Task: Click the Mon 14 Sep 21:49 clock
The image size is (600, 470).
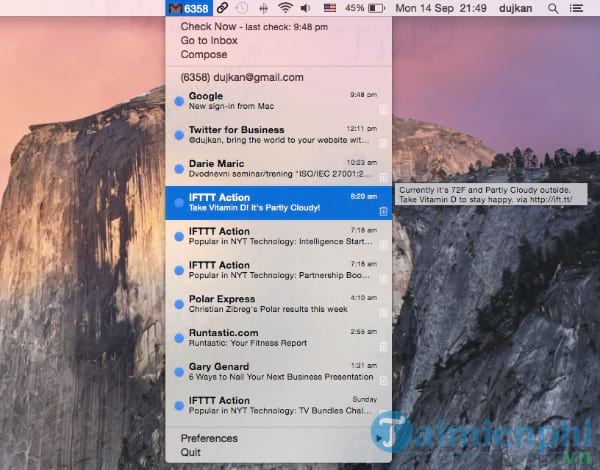Action: [x=441, y=8]
